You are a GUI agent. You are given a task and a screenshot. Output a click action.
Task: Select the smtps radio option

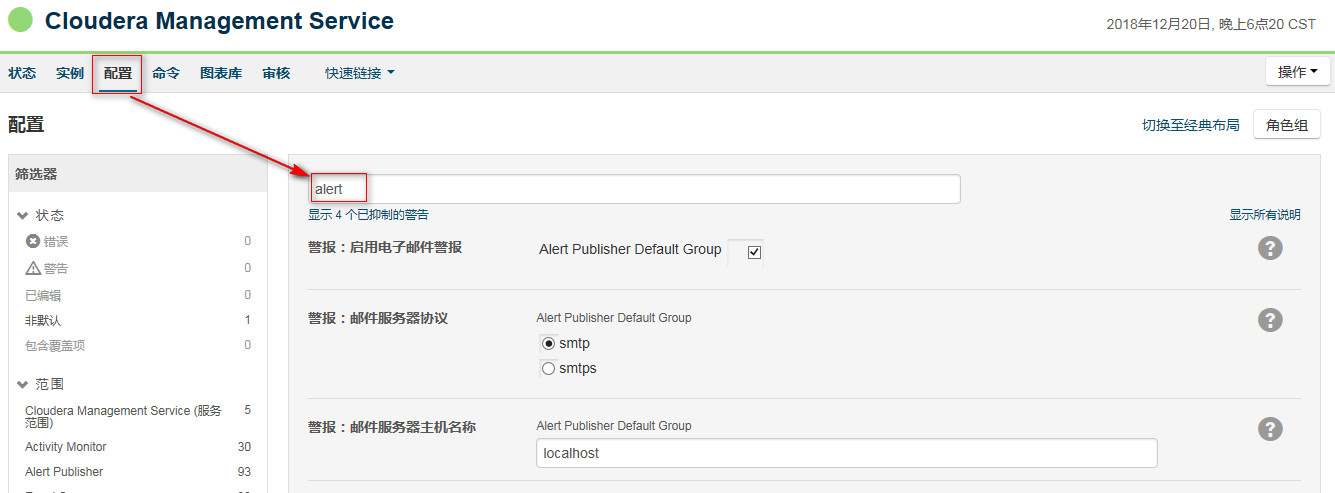(548, 368)
